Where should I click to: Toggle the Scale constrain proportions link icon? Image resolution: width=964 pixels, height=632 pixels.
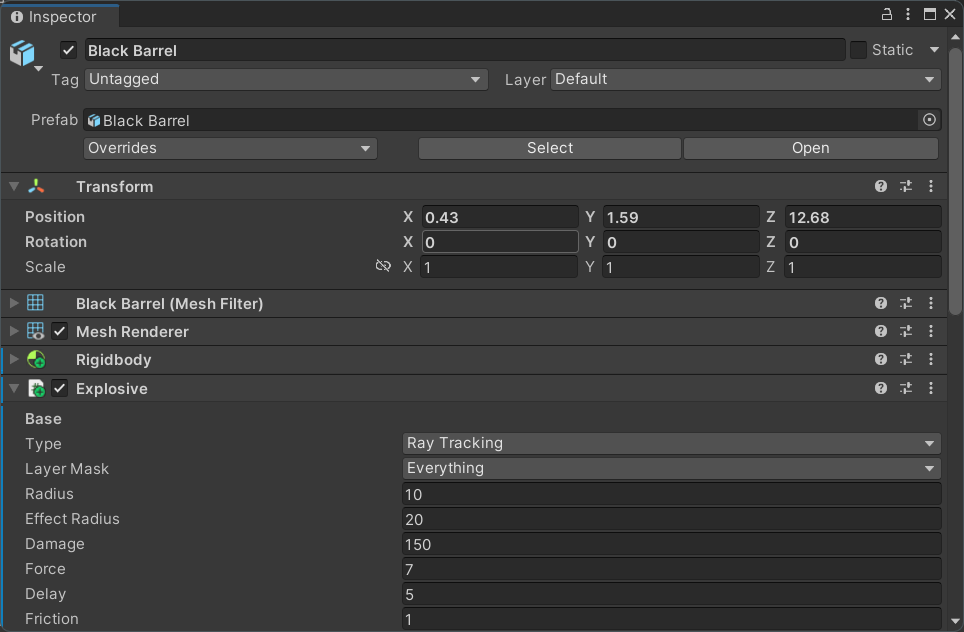(383, 266)
